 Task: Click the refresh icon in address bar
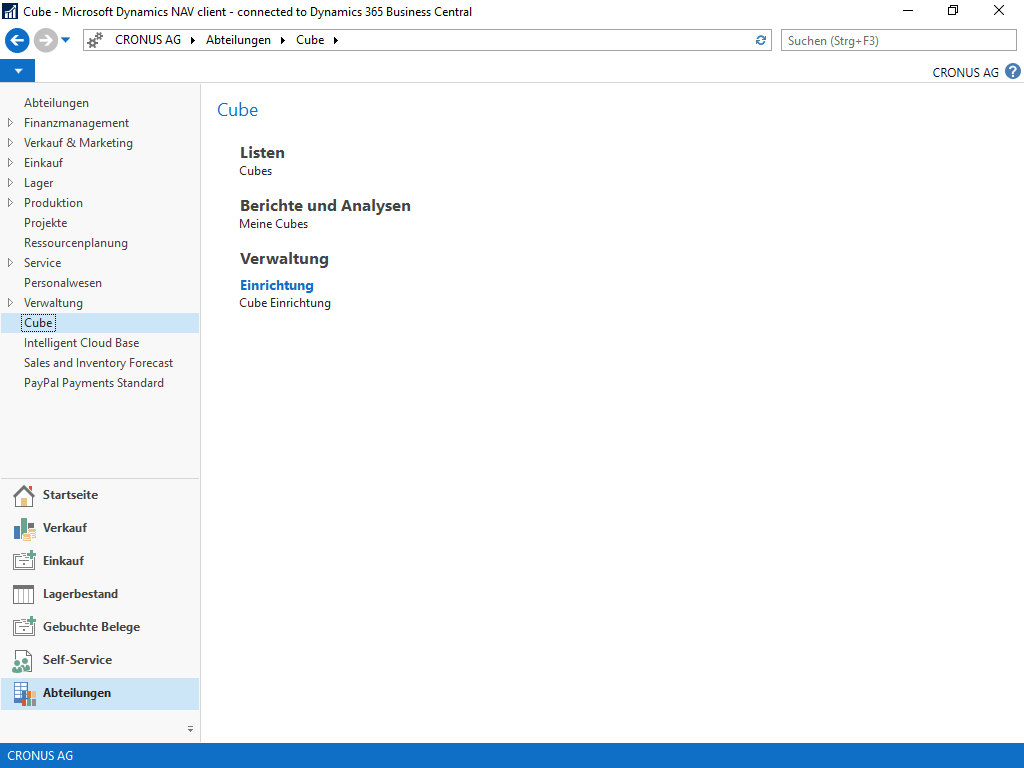click(761, 40)
